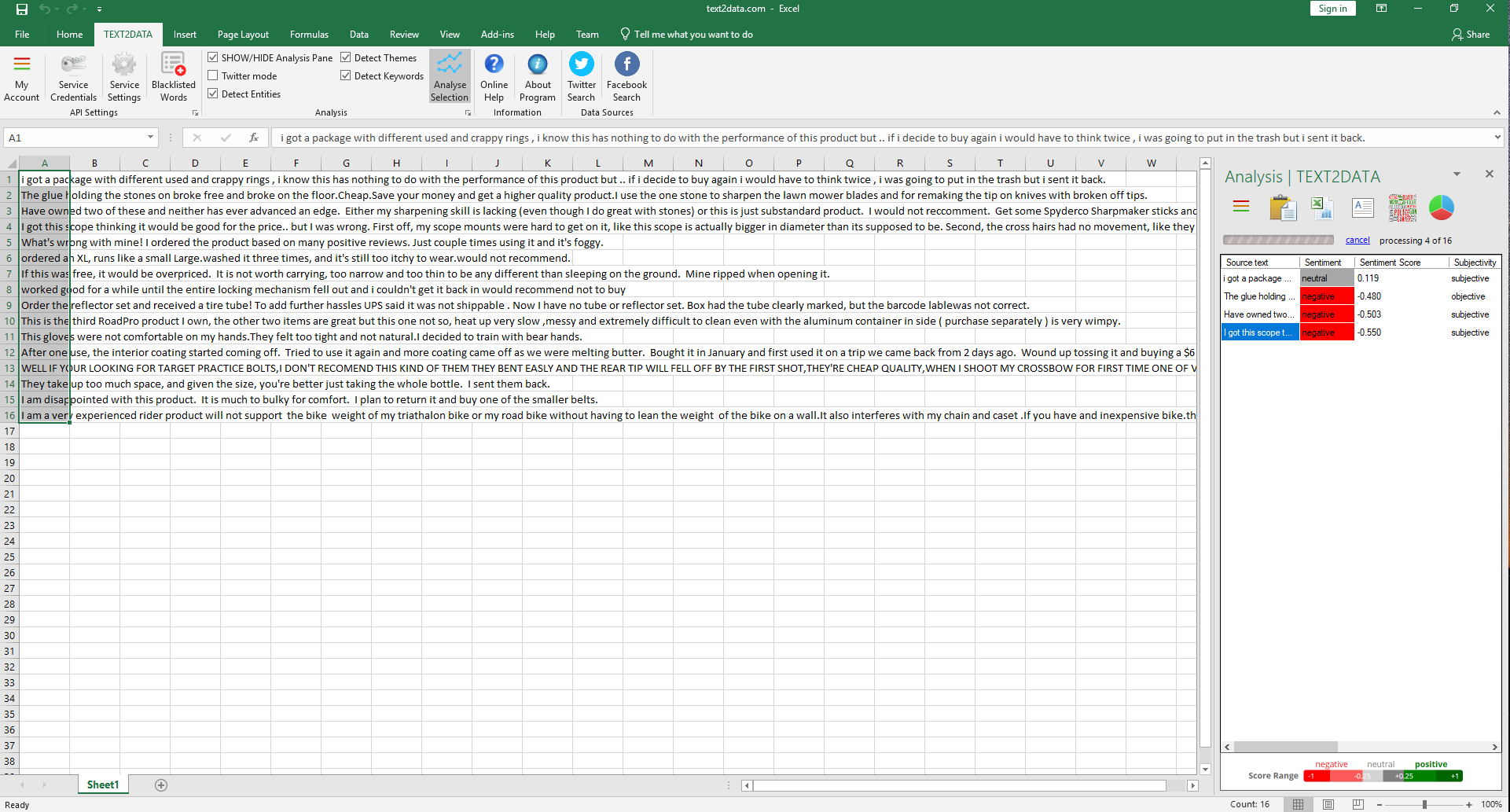The width and height of the screenshot is (1510, 812).
Task: Open Blacklisted Words
Action: pyautogui.click(x=174, y=78)
